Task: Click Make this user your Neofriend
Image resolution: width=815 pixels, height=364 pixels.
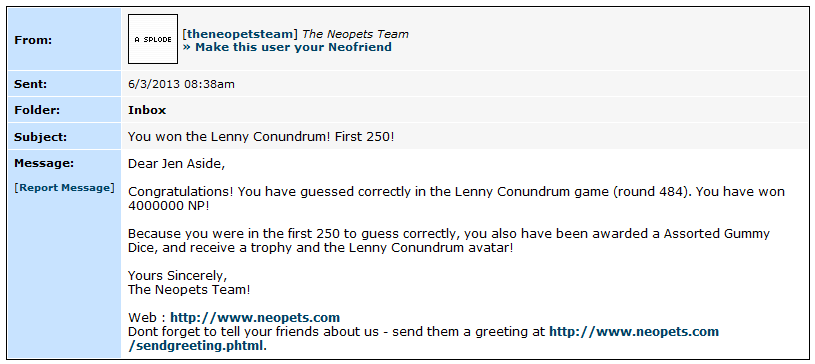Action: [x=287, y=47]
